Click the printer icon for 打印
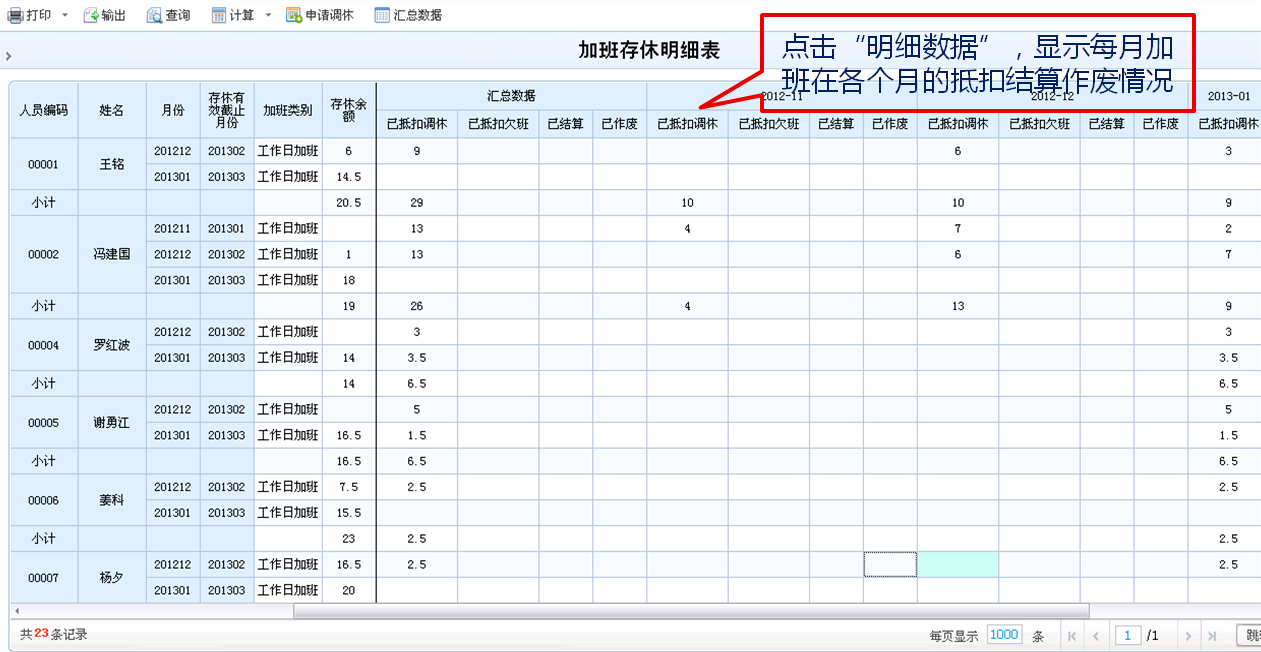Screen dimensions: 1261x652 point(15,15)
